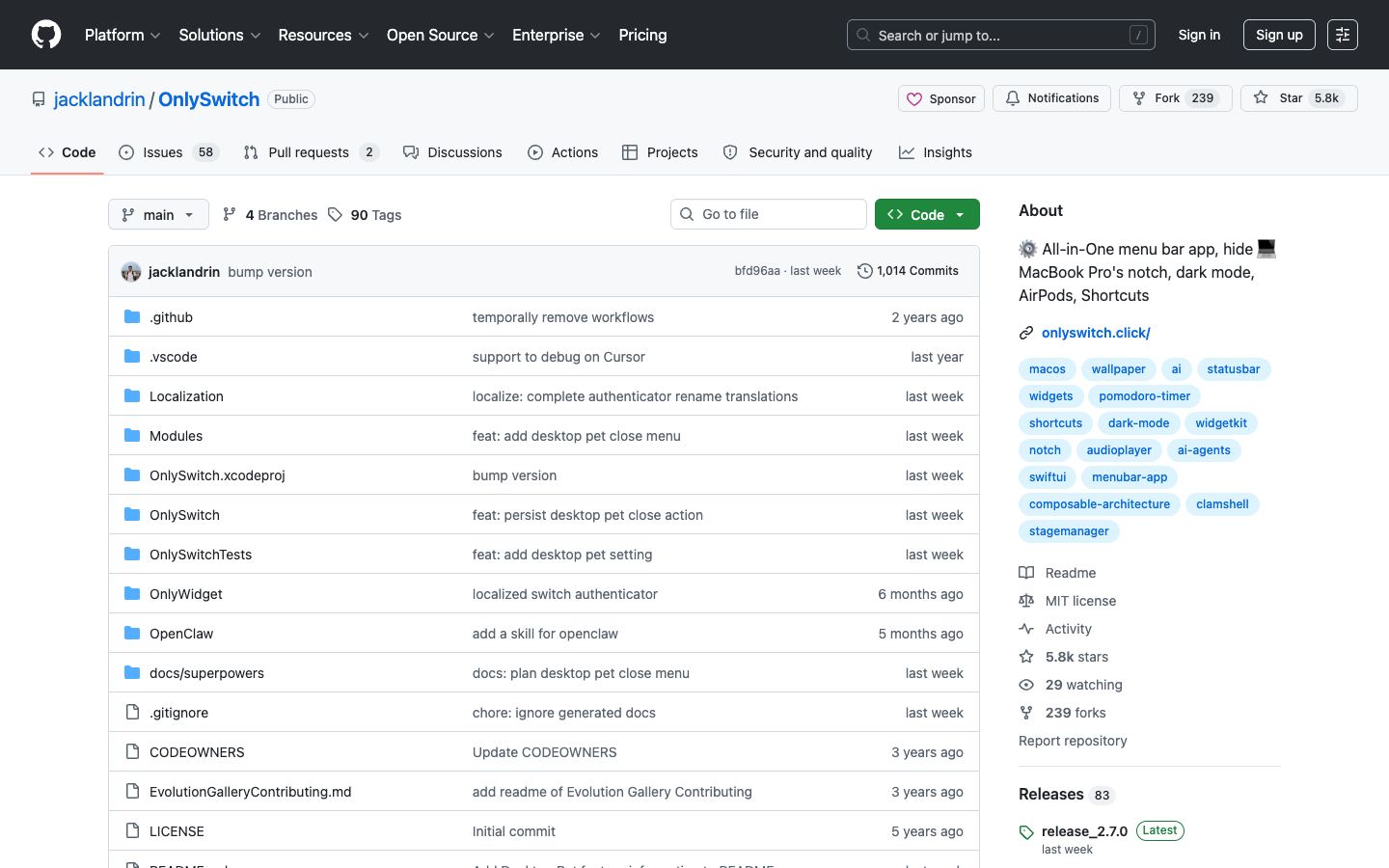The width and height of the screenshot is (1389, 868).
Task: Expand the Platform menu
Action: [x=123, y=35]
